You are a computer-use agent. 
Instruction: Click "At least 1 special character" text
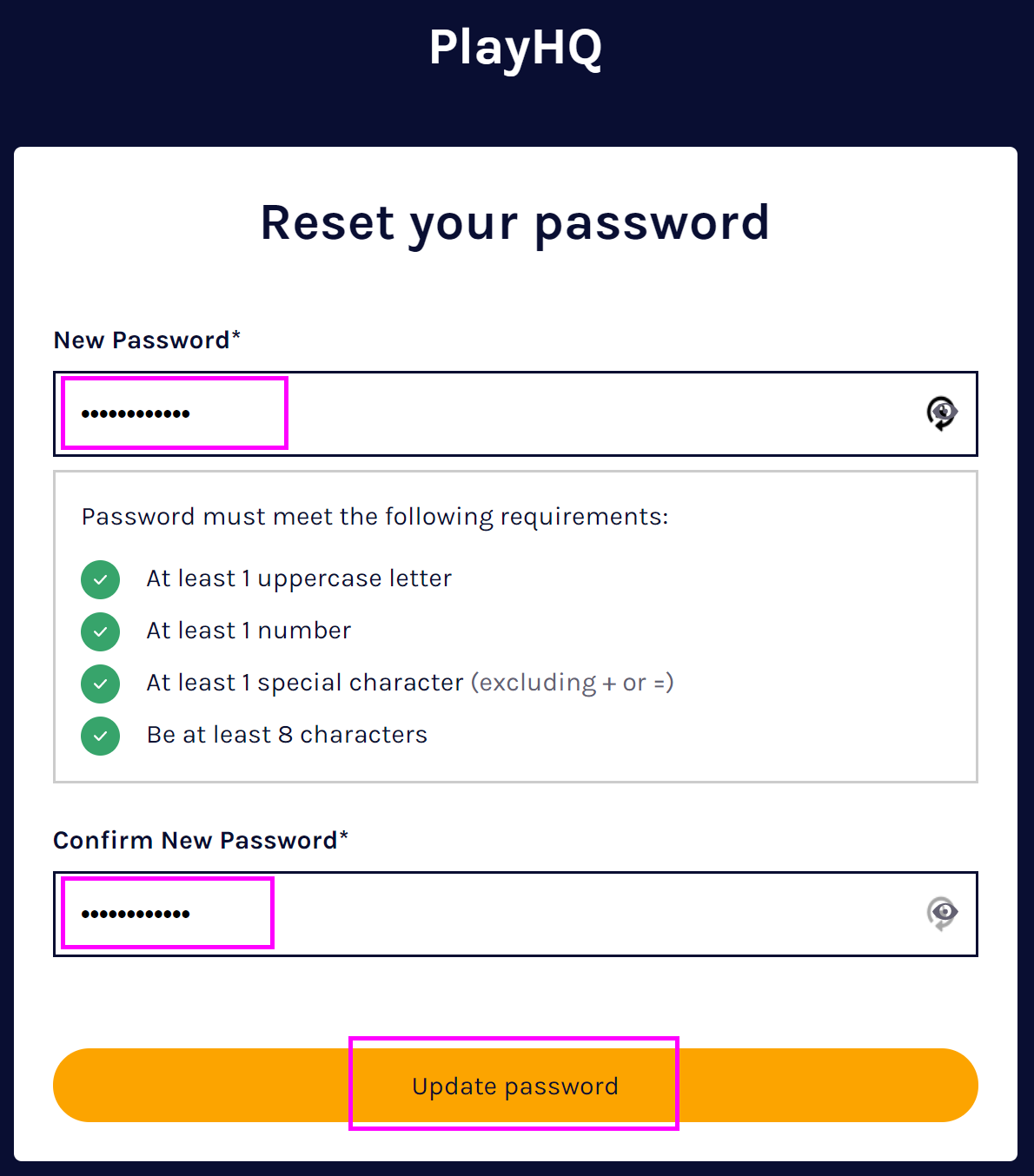click(x=304, y=683)
